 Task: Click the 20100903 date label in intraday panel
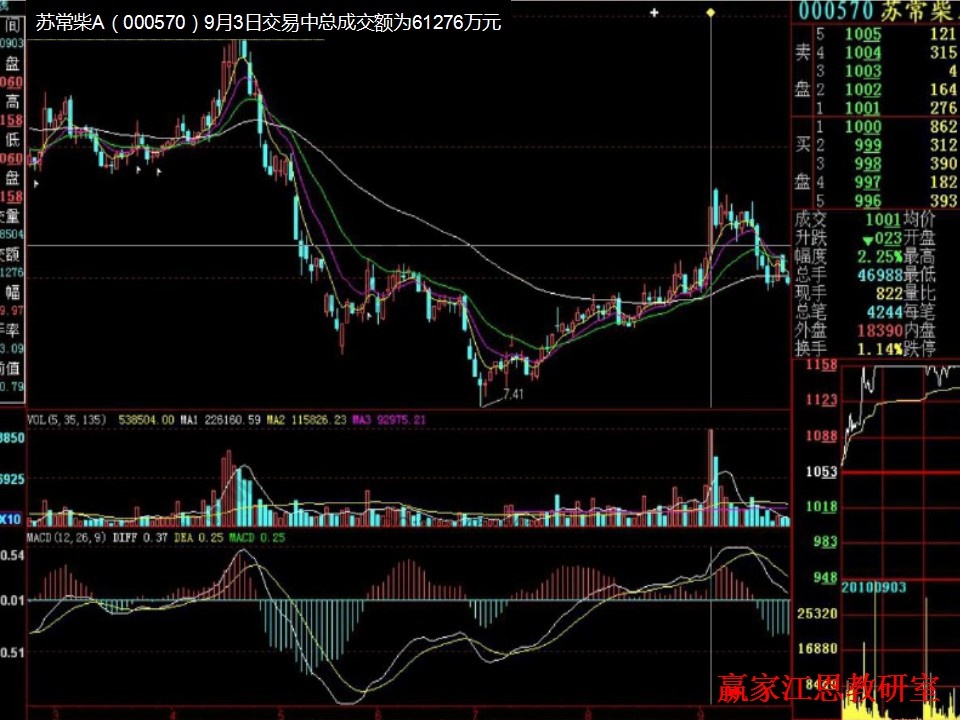875,587
